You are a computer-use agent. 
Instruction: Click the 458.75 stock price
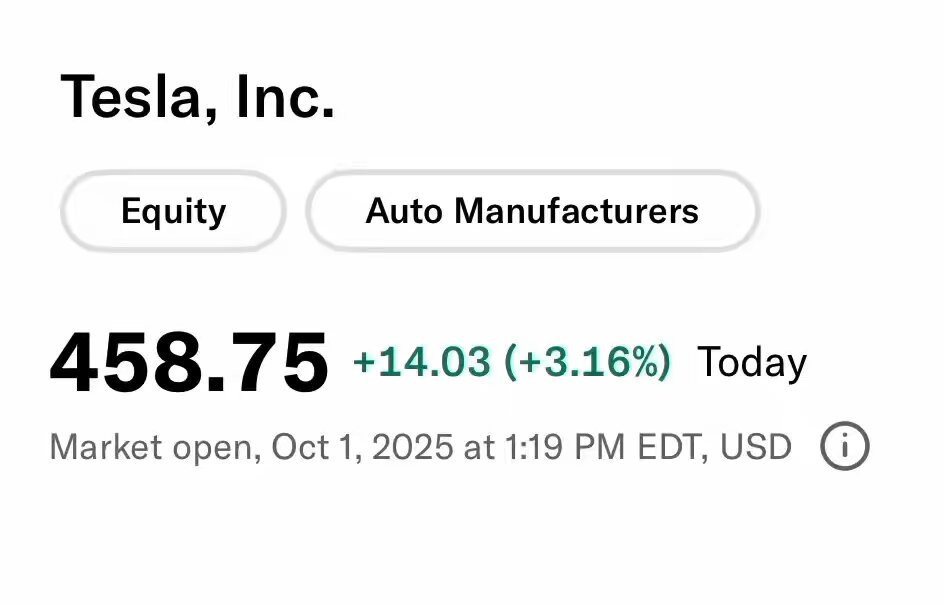[189, 364]
